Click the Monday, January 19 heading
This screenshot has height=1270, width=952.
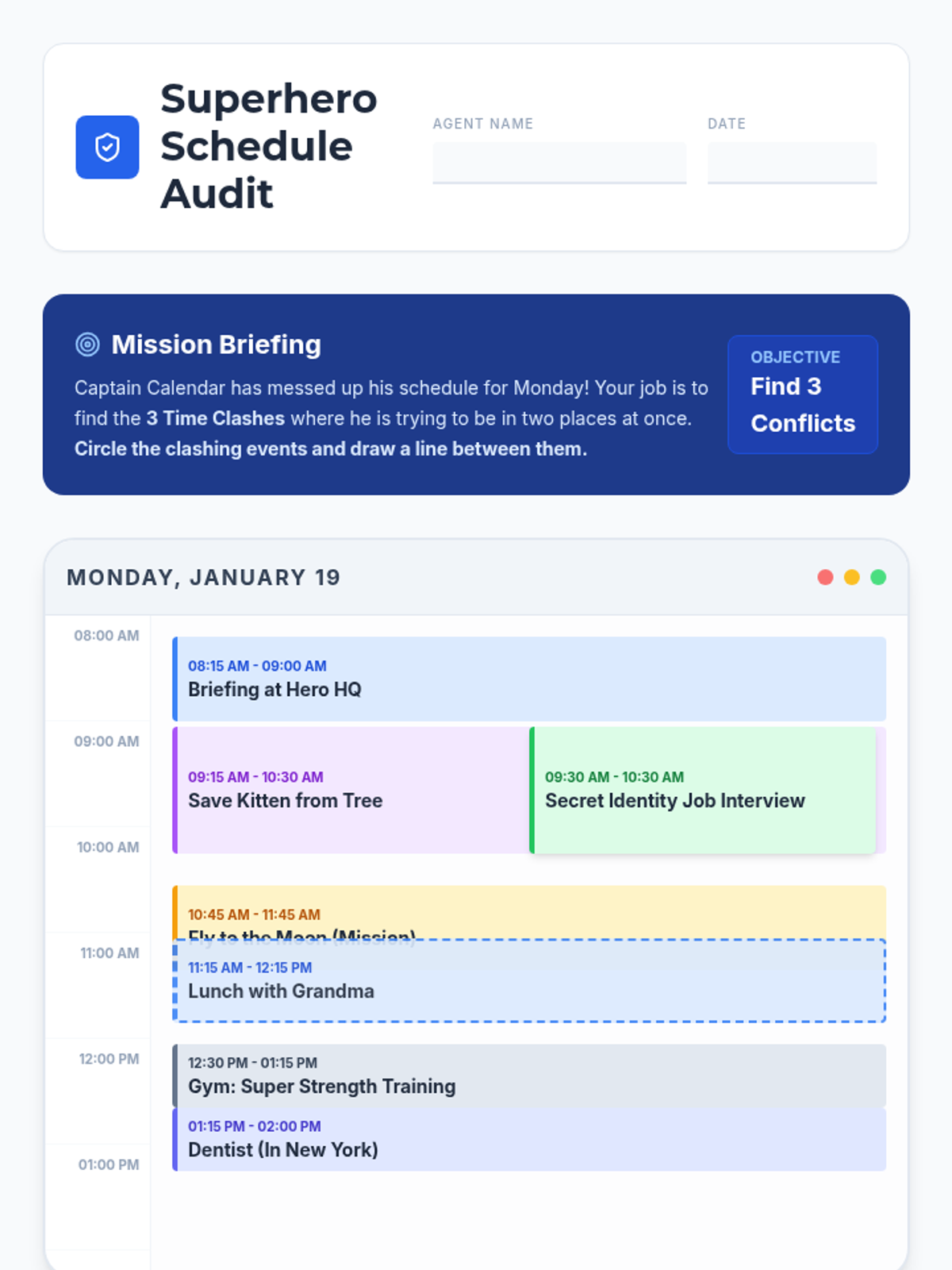[204, 577]
